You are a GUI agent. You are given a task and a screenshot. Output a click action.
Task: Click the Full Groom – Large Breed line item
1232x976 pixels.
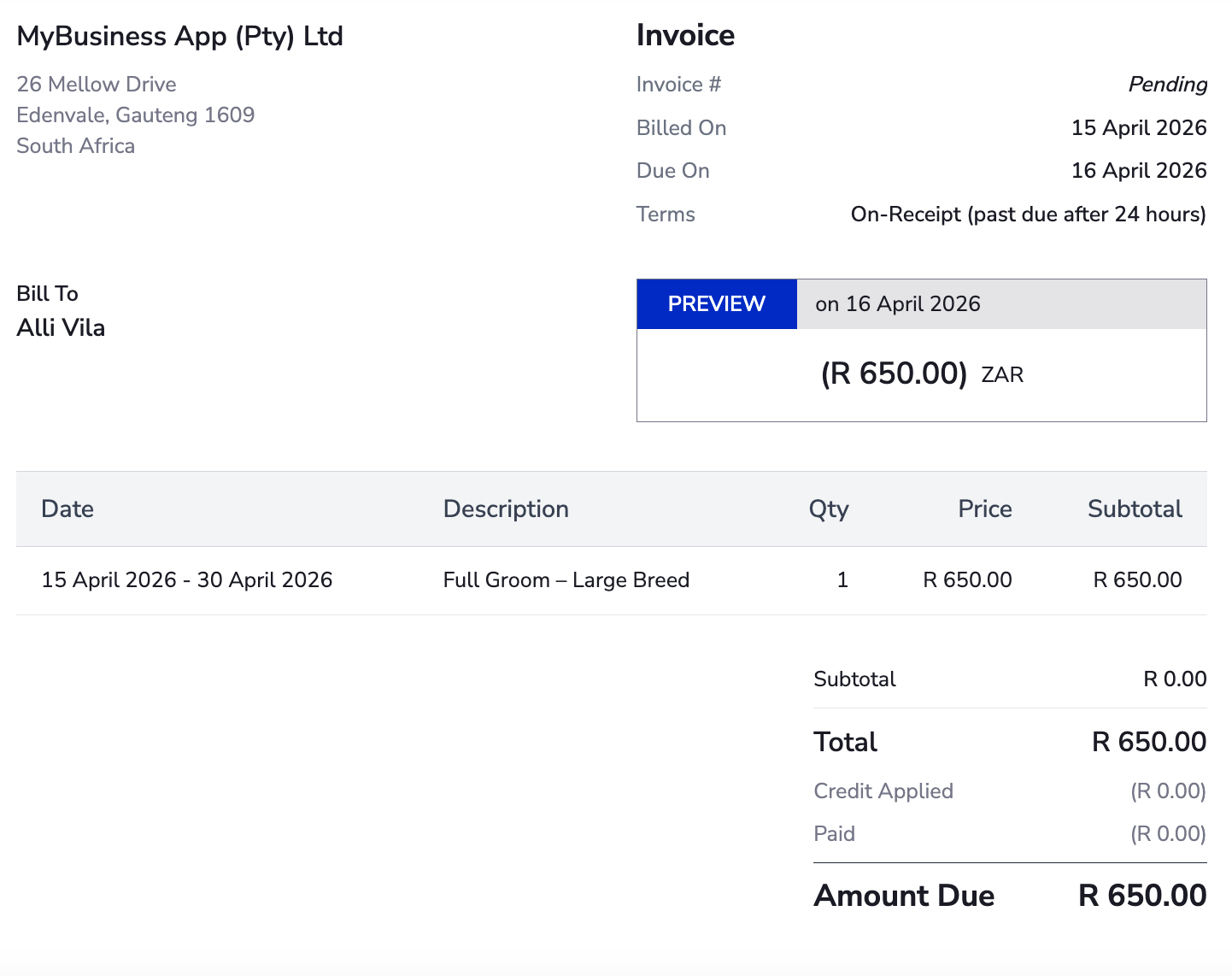(x=566, y=580)
